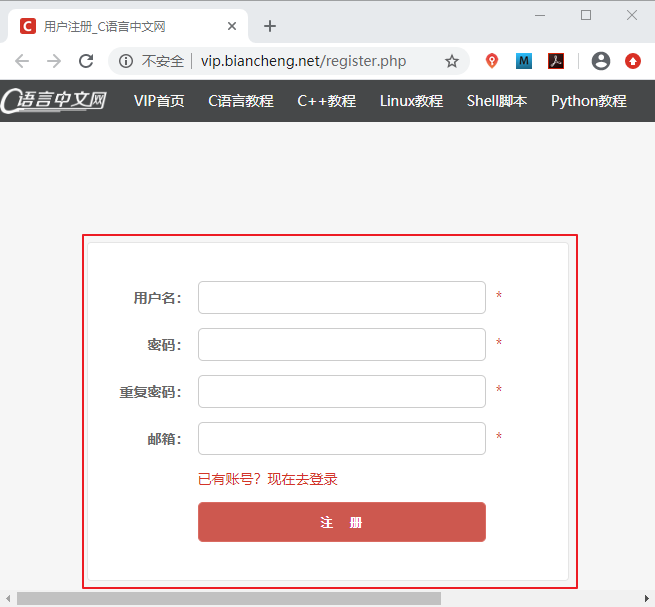The width and height of the screenshot is (655, 607).
Task: Click the red update arrow icon
Action: point(633,61)
